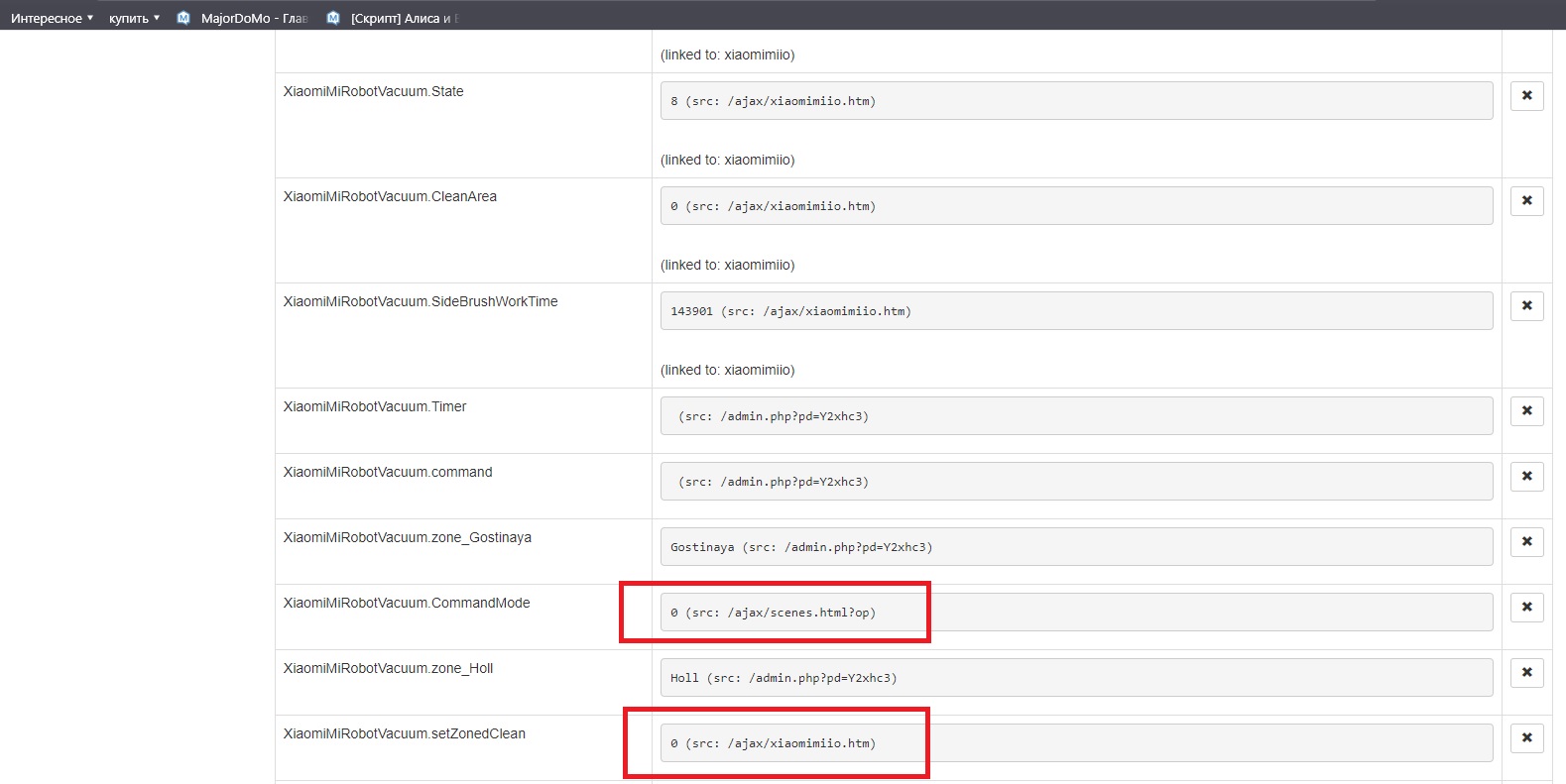This screenshot has width=1566, height=784.
Task: Expand the купить bookmarks folder
Action: pyautogui.click(x=134, y=18)
